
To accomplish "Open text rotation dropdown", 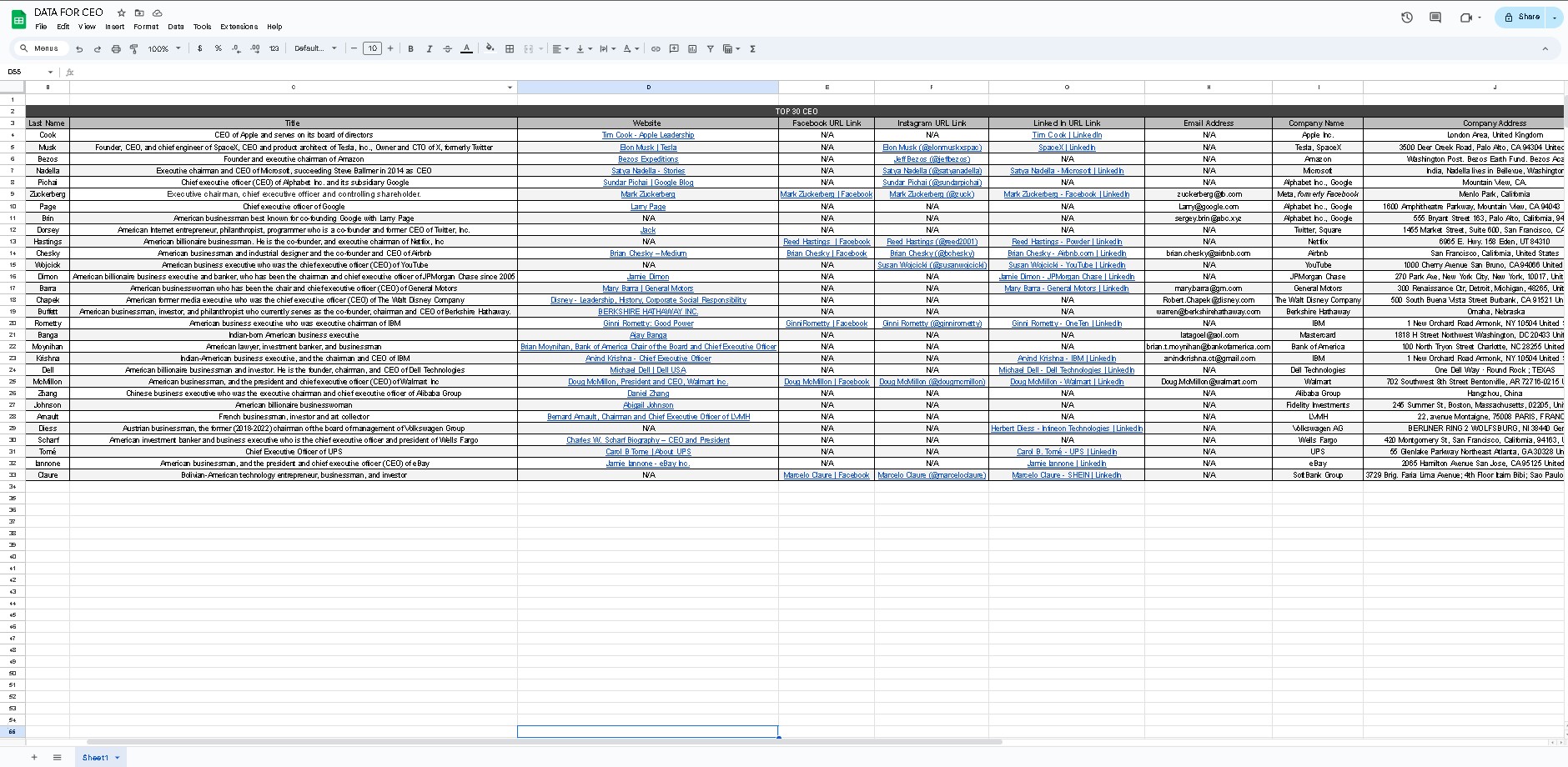I will [631, 49].
